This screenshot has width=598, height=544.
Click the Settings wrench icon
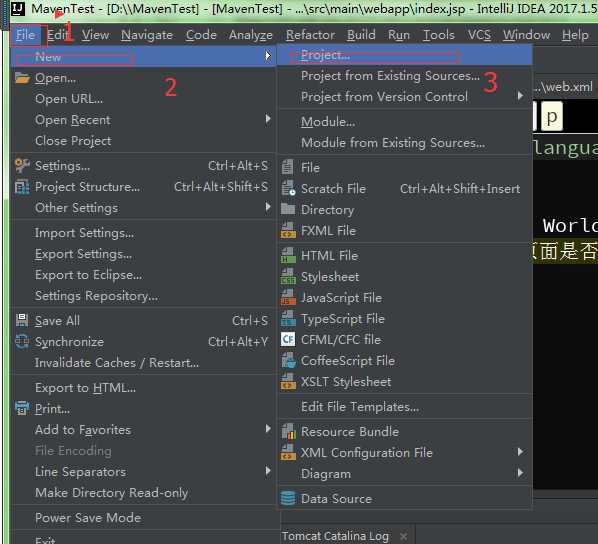click(22, 166)
